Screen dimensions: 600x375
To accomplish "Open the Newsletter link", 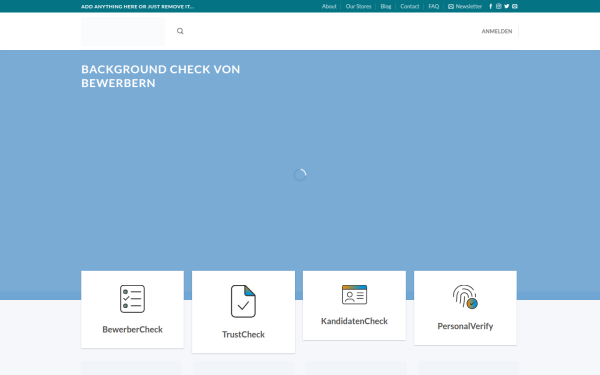I will point(465,7).
